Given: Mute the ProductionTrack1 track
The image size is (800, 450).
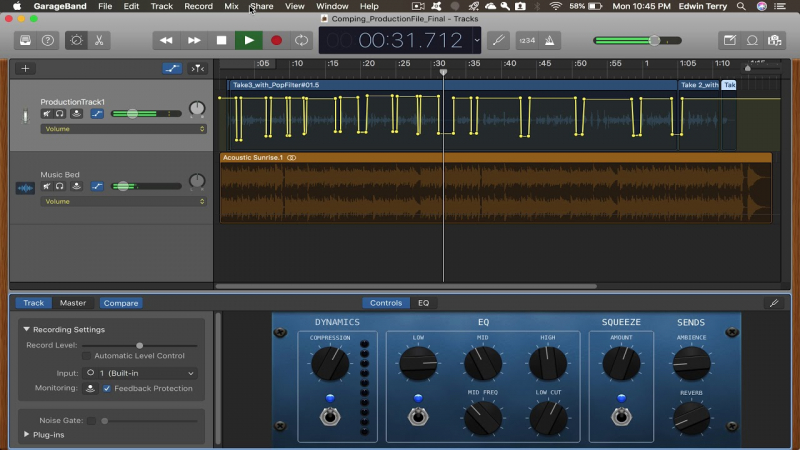Looking at the screenshot, I should point(46,114).
